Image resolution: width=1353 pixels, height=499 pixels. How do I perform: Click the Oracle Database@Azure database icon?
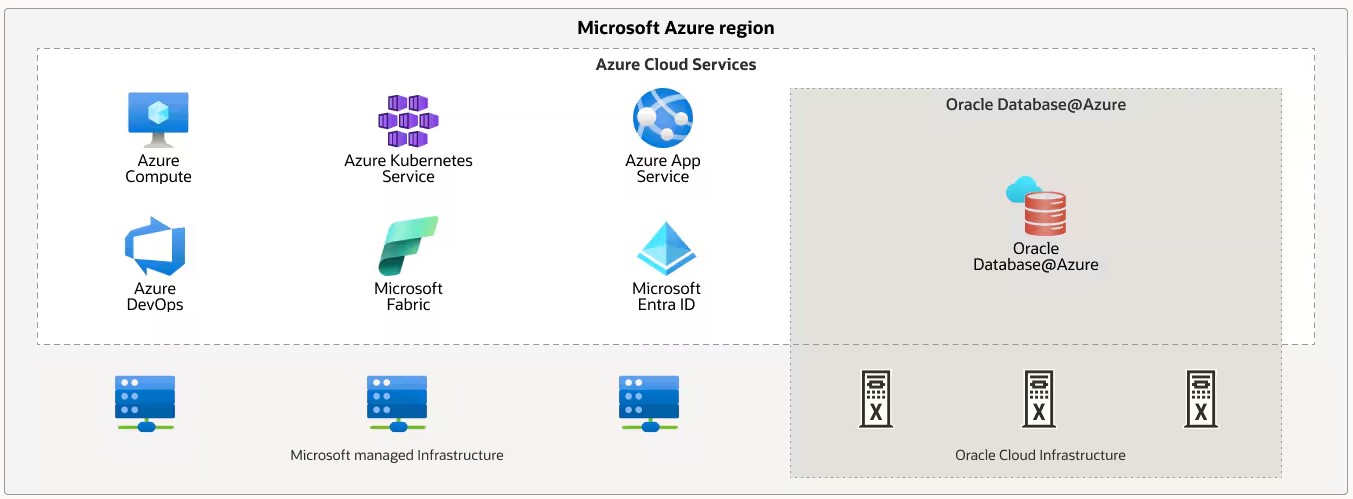(1036, 206)
